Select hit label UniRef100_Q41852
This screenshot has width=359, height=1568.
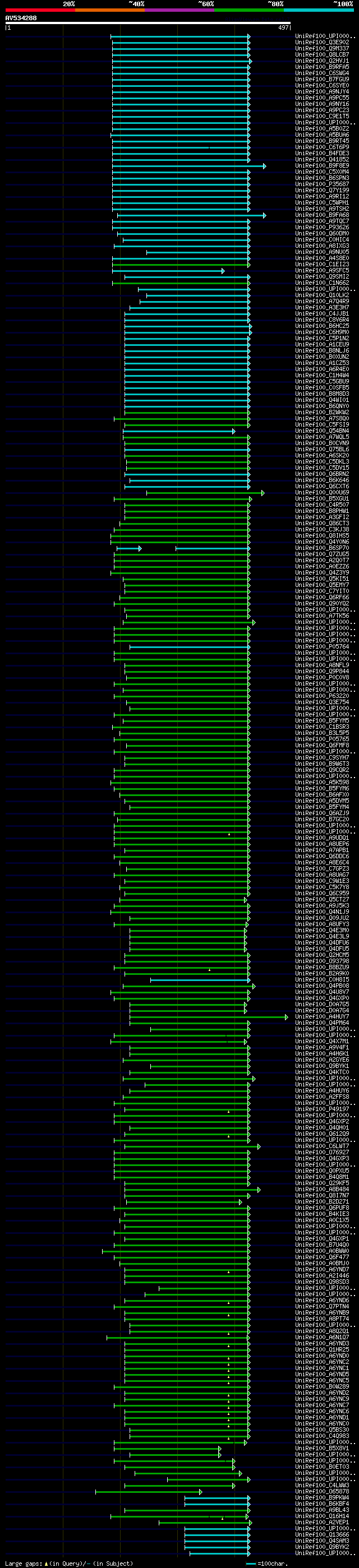coord(323,159)
